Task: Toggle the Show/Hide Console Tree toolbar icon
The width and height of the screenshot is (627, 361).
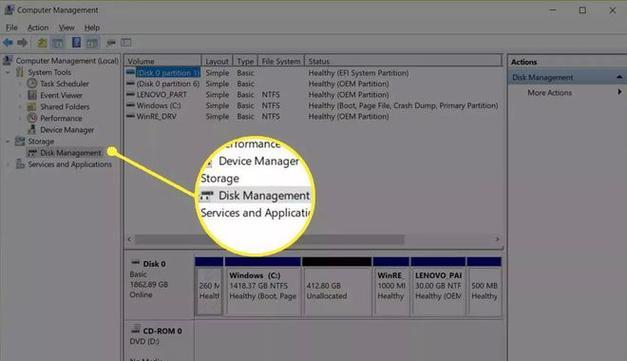Action: pos(58,43)
